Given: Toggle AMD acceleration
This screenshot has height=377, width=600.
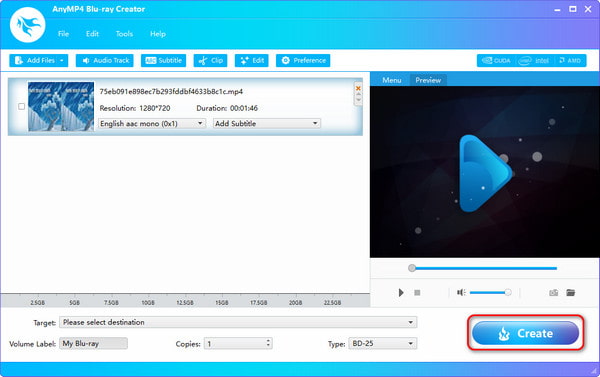Looking at the screenshot, I should tap(570, 60).
